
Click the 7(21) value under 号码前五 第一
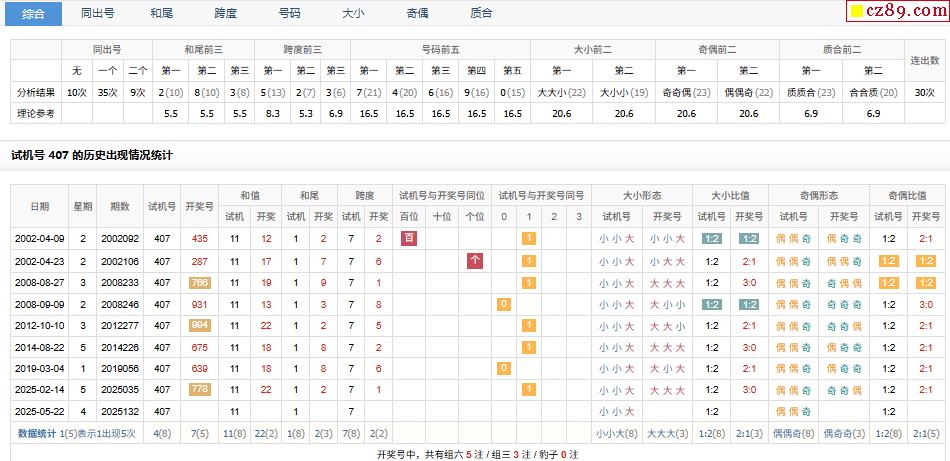(x=369, y=93)
